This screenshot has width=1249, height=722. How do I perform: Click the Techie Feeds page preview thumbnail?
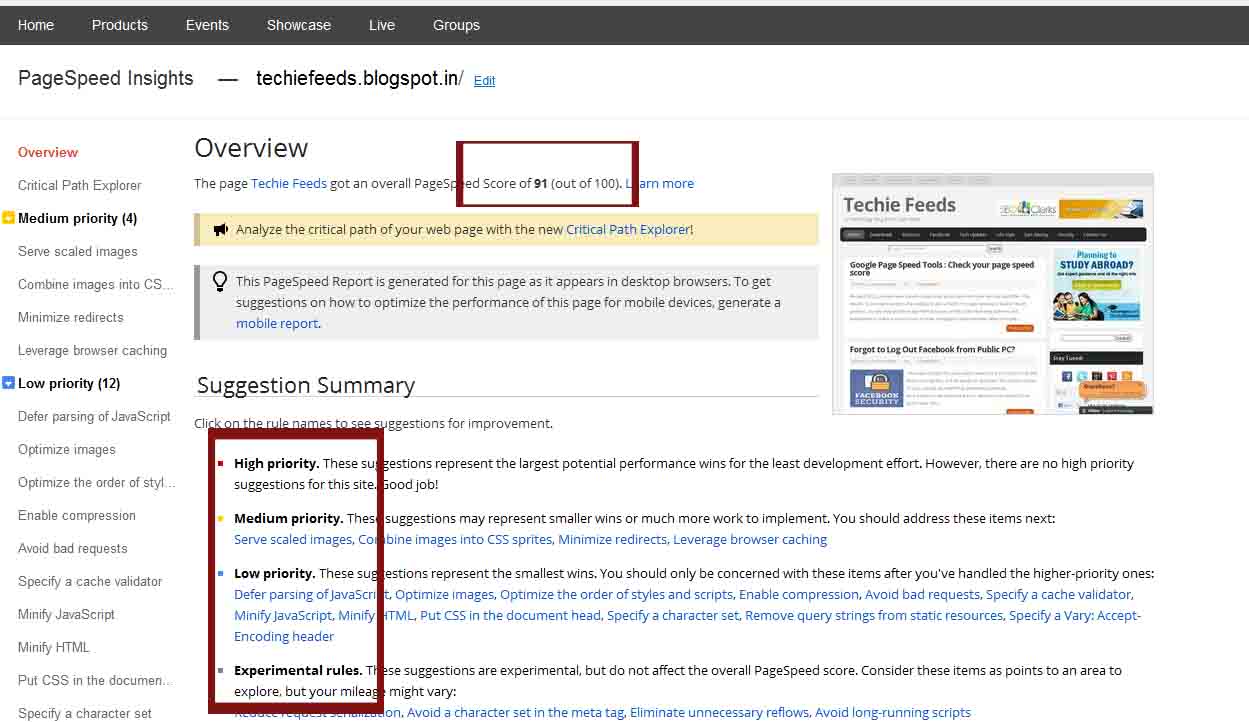click(x=993, y=293)
